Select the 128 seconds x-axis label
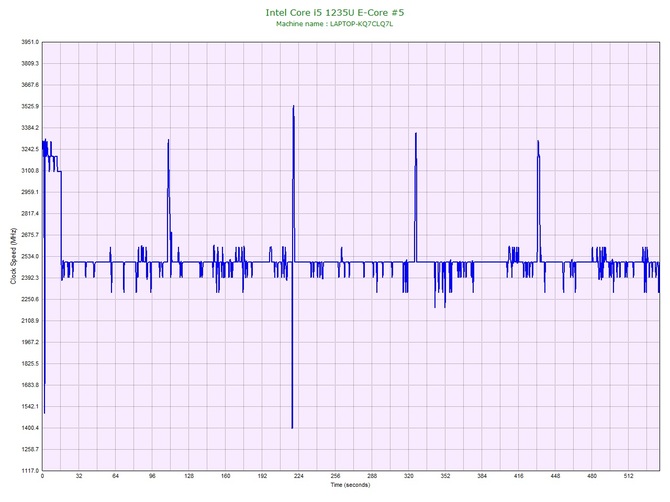Image resolution: width=670 pixels, height=502 pixels. tap(189, 476)
